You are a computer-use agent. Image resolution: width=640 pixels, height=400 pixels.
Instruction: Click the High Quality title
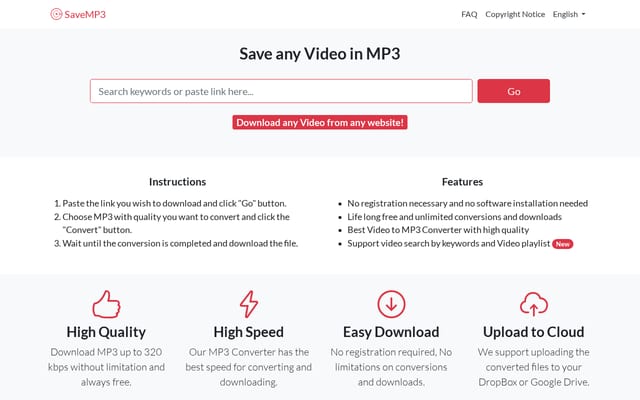pos(106,332)
